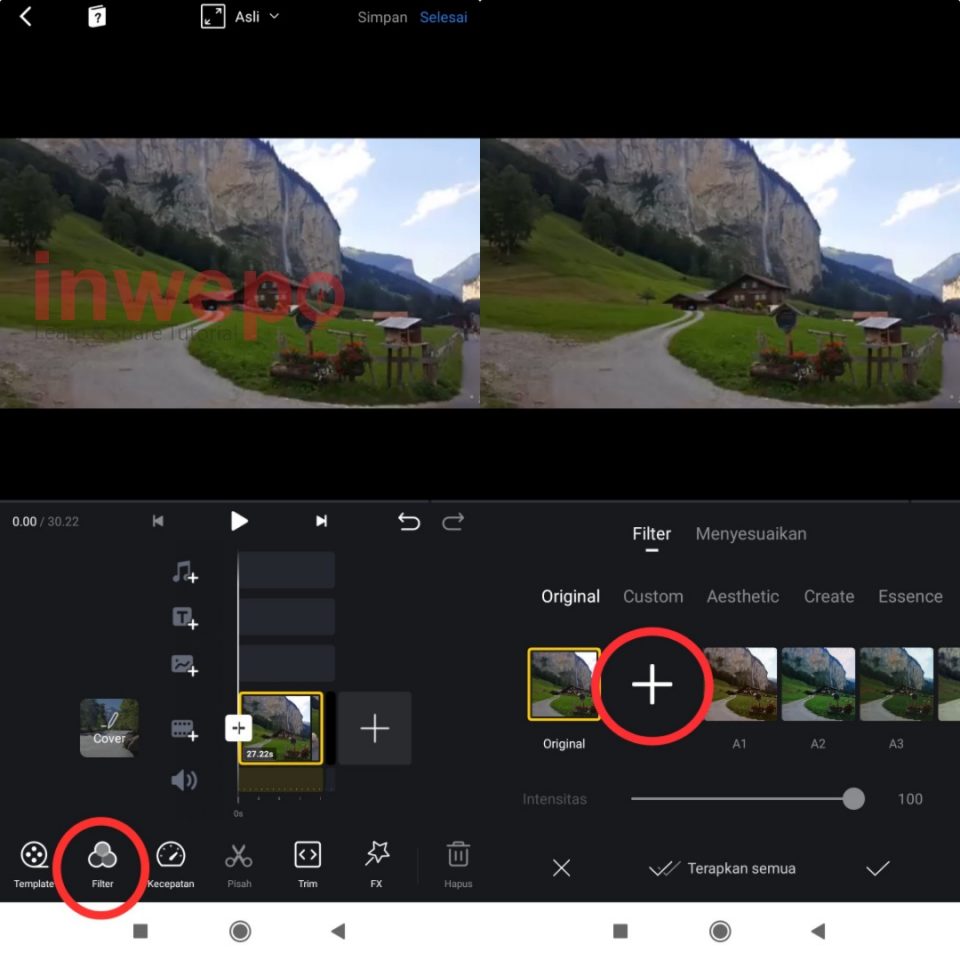
Task: Open the FX effects tool
Action: (x=376, y=862)
